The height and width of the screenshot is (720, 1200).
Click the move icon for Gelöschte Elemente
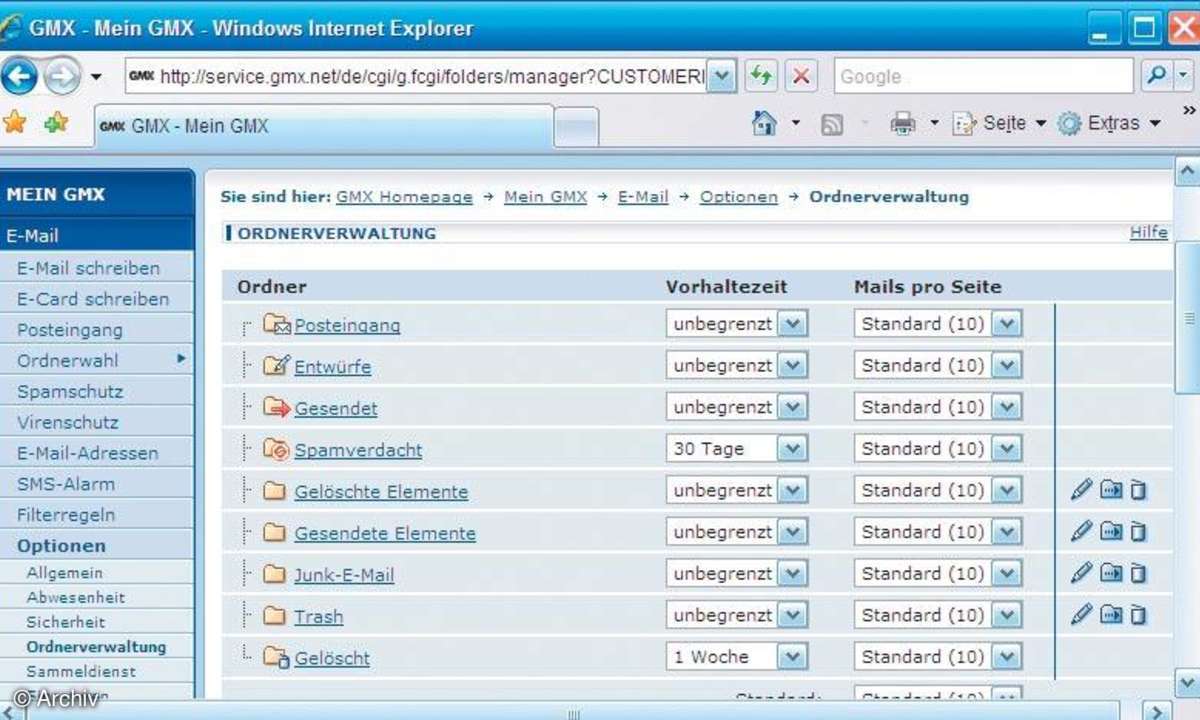1111,490
